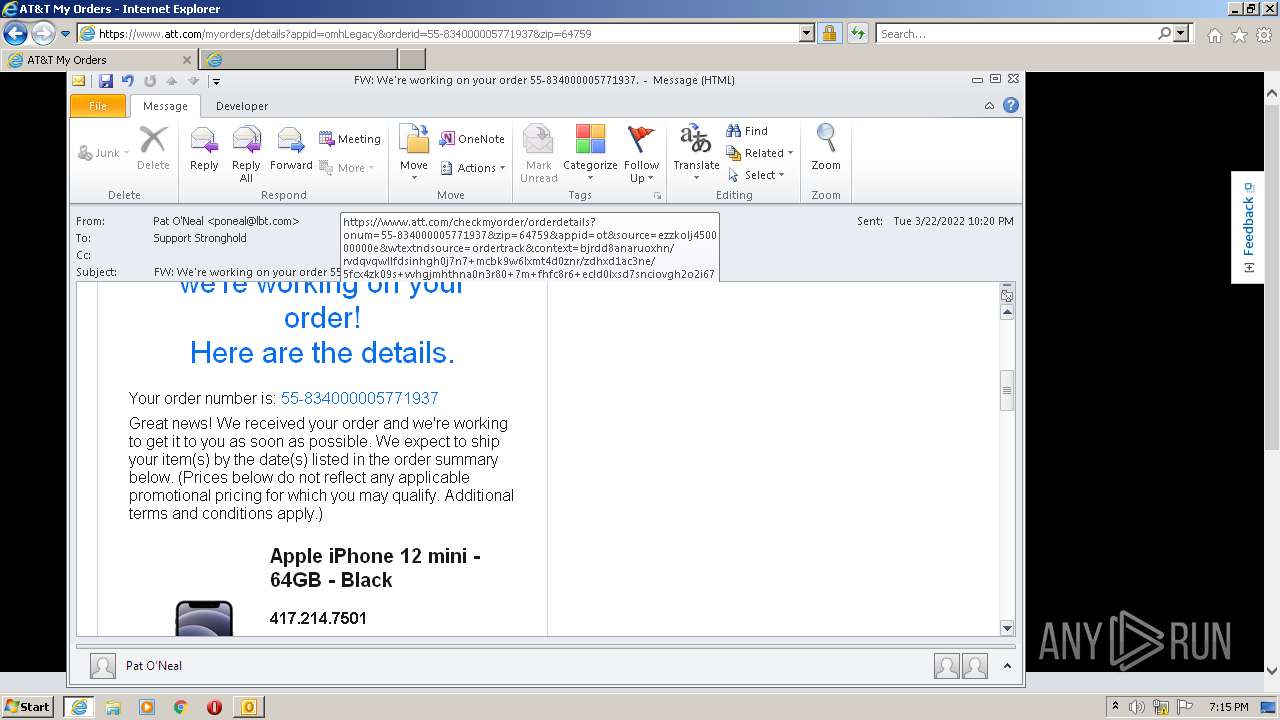The height and width of the screenshot is (720, 1280).
Task: Click the Undo arrow in quick access toolbar
Action: click(x=128, y=81)
